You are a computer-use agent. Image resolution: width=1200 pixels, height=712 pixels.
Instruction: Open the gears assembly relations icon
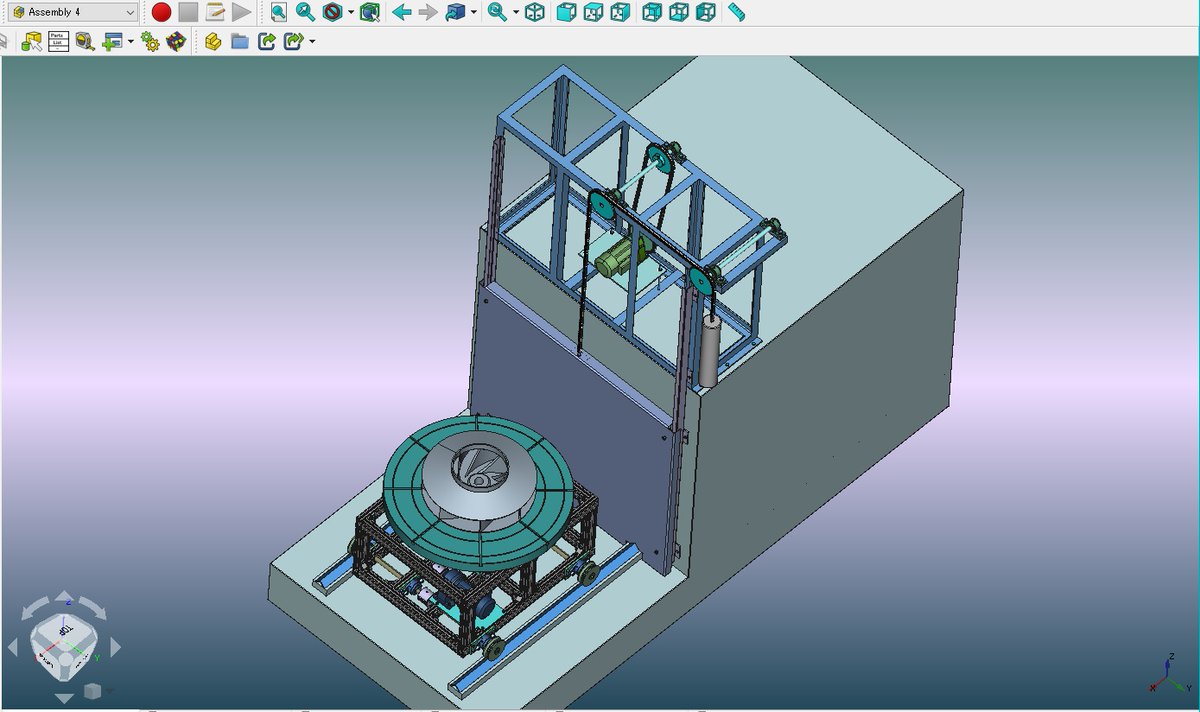tap(150, 41)
